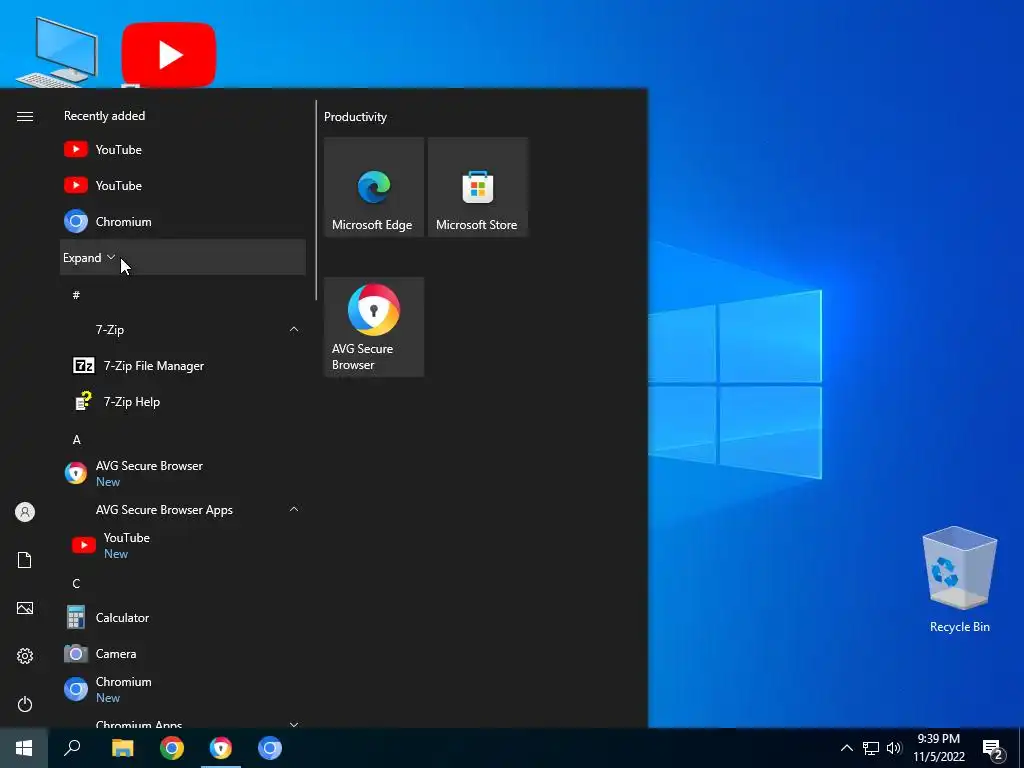Open the second YouTube entry in Recently added
The width and height of the screenshot is (1024, 768).
coord(183,185)
